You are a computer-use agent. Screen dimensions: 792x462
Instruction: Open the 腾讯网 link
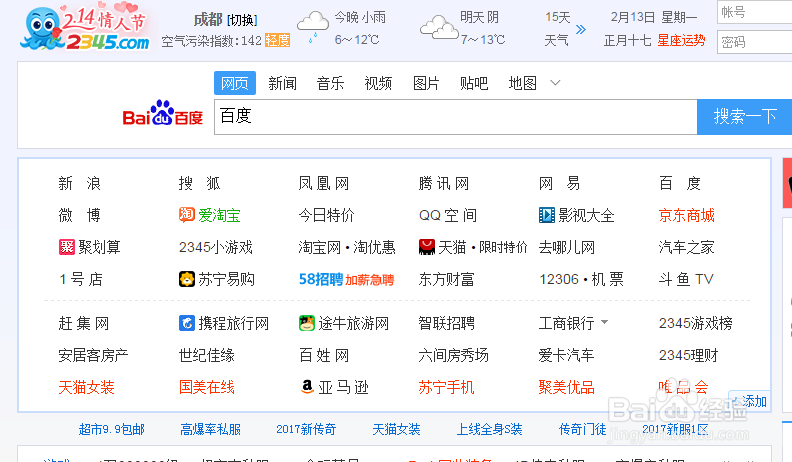tap(444, 183)
